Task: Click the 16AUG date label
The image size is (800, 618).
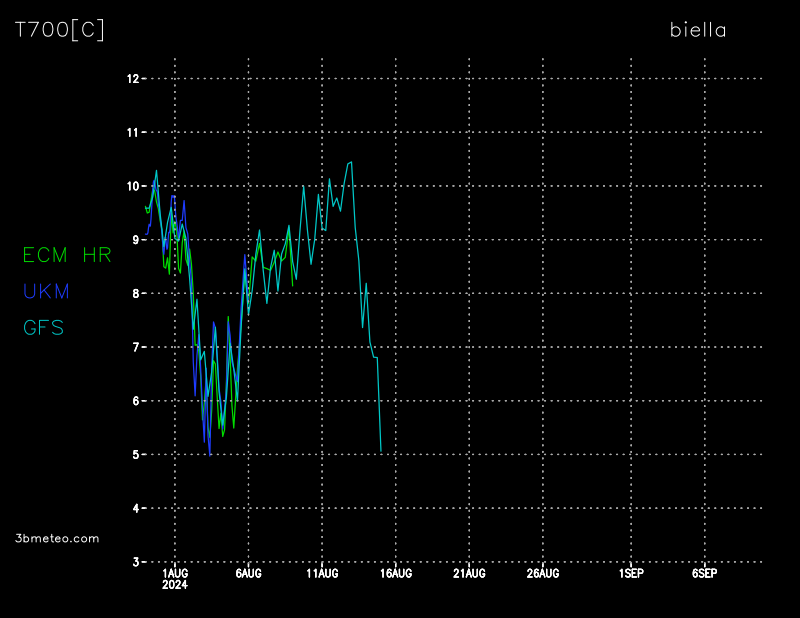Action: [x=396, y=574]
